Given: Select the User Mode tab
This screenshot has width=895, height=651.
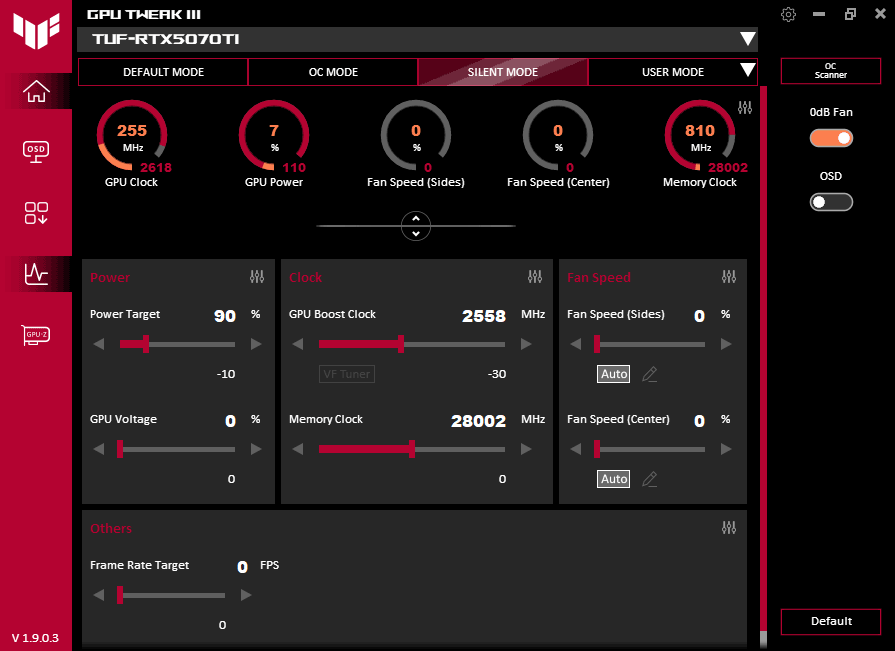Looking at the screenshot, I should 672,72.
